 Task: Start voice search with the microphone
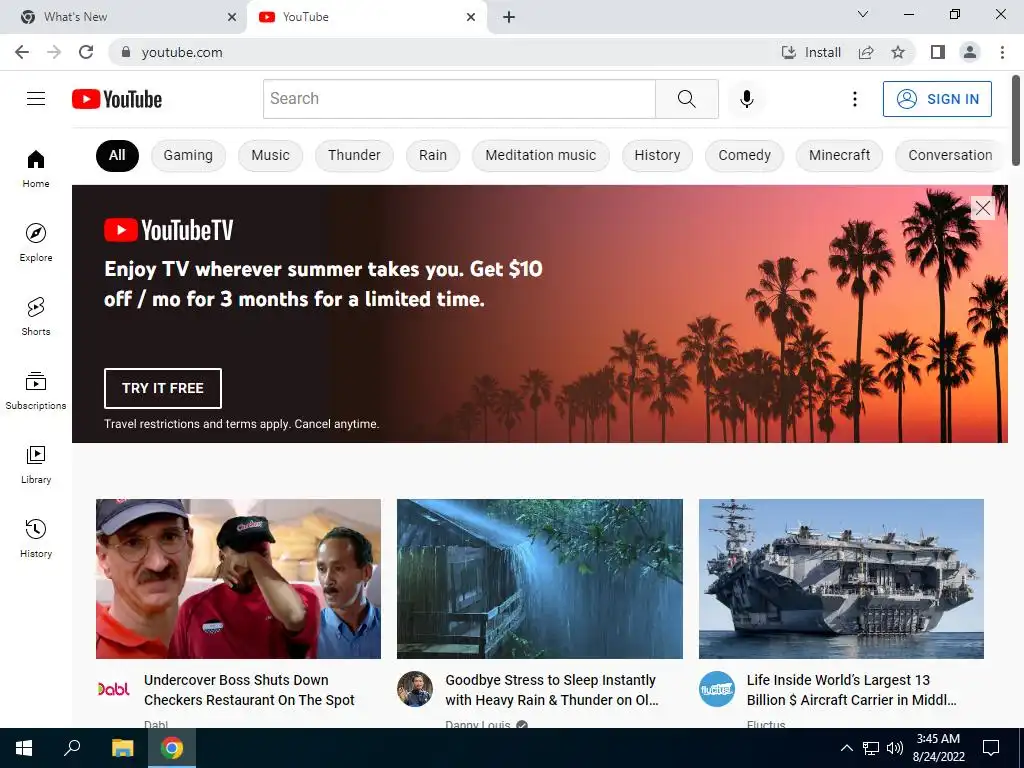pyautogui.click(x=746, y=99)
